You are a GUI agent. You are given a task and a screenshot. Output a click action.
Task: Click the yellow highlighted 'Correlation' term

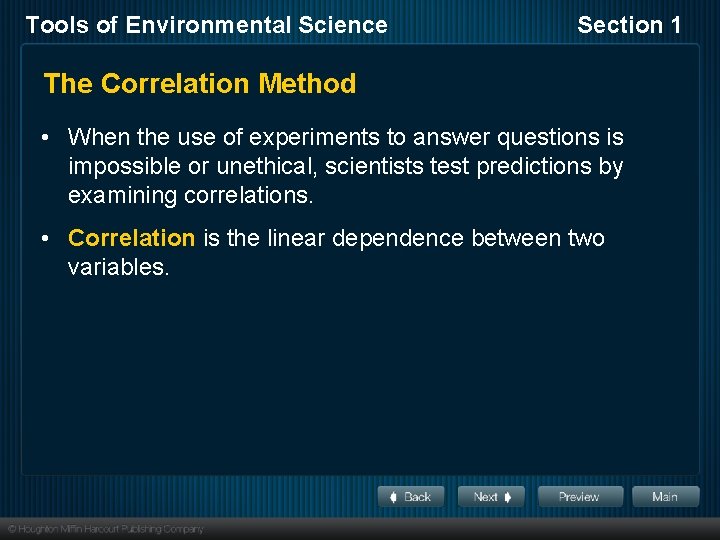tap(131, 238)
